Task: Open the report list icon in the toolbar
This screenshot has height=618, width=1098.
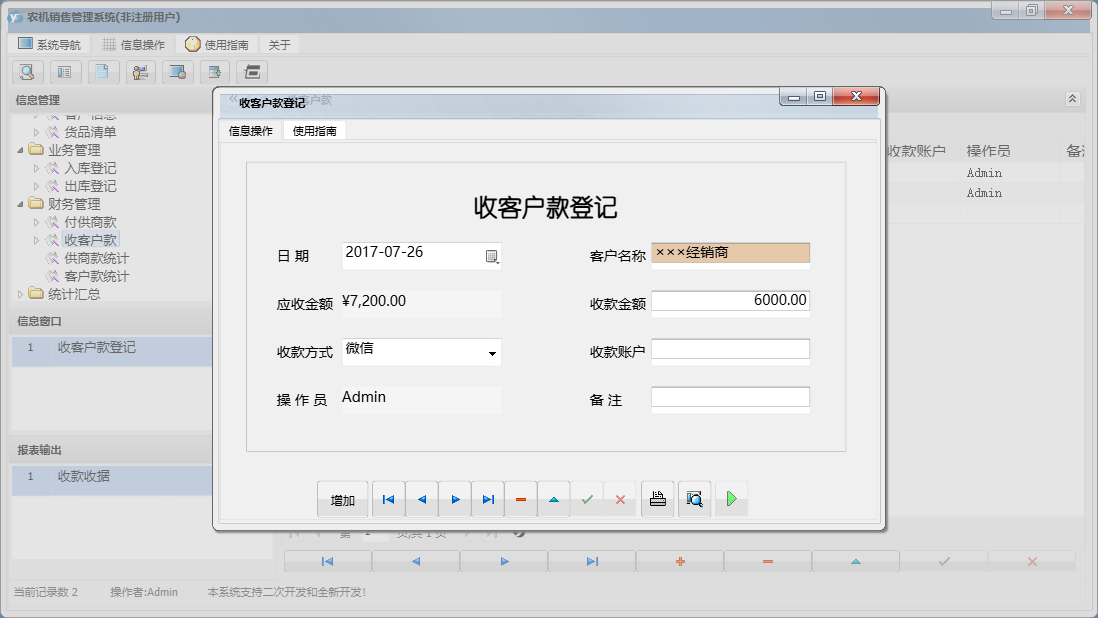Action: (x=65, y=72)
